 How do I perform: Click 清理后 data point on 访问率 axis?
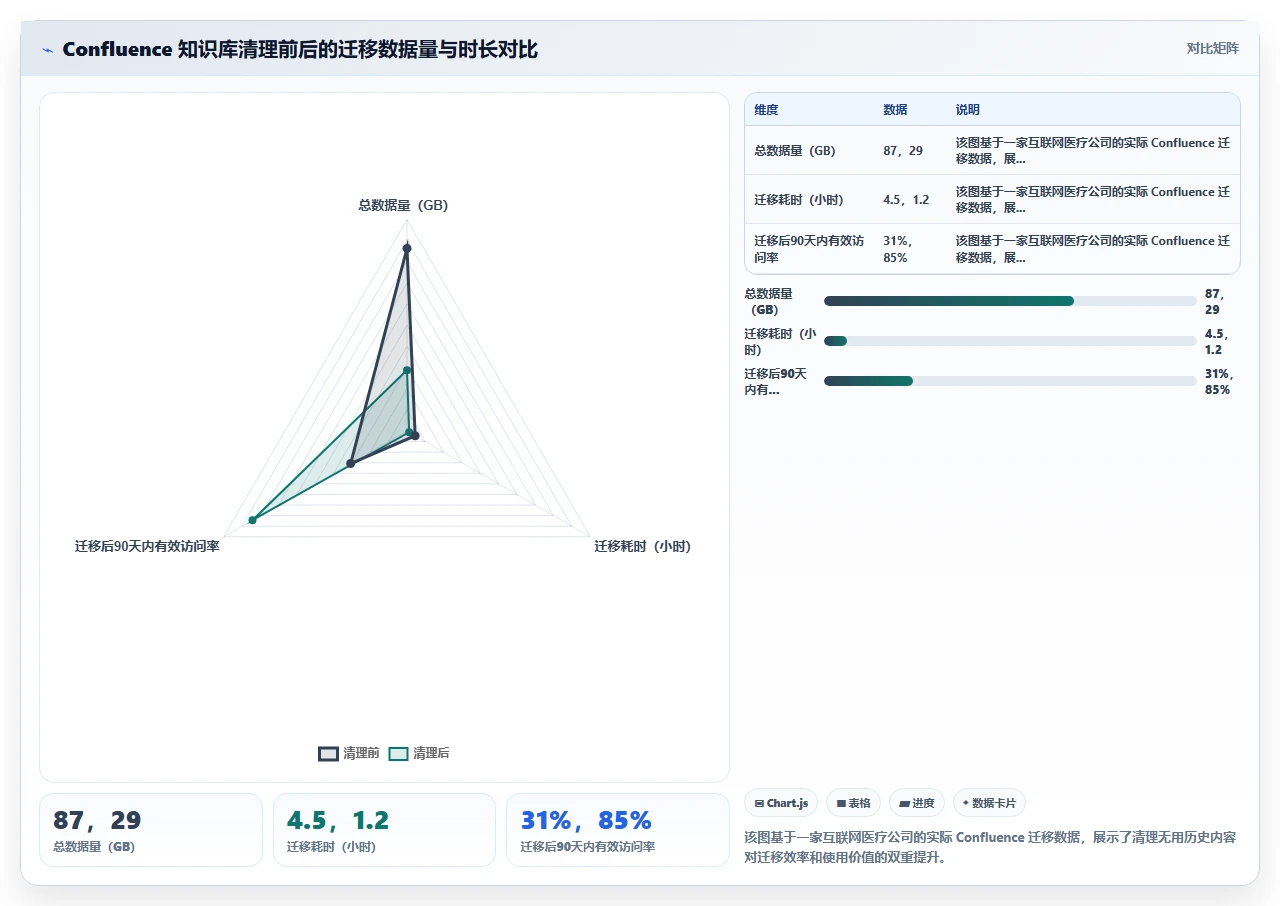[x=253, y=520]
